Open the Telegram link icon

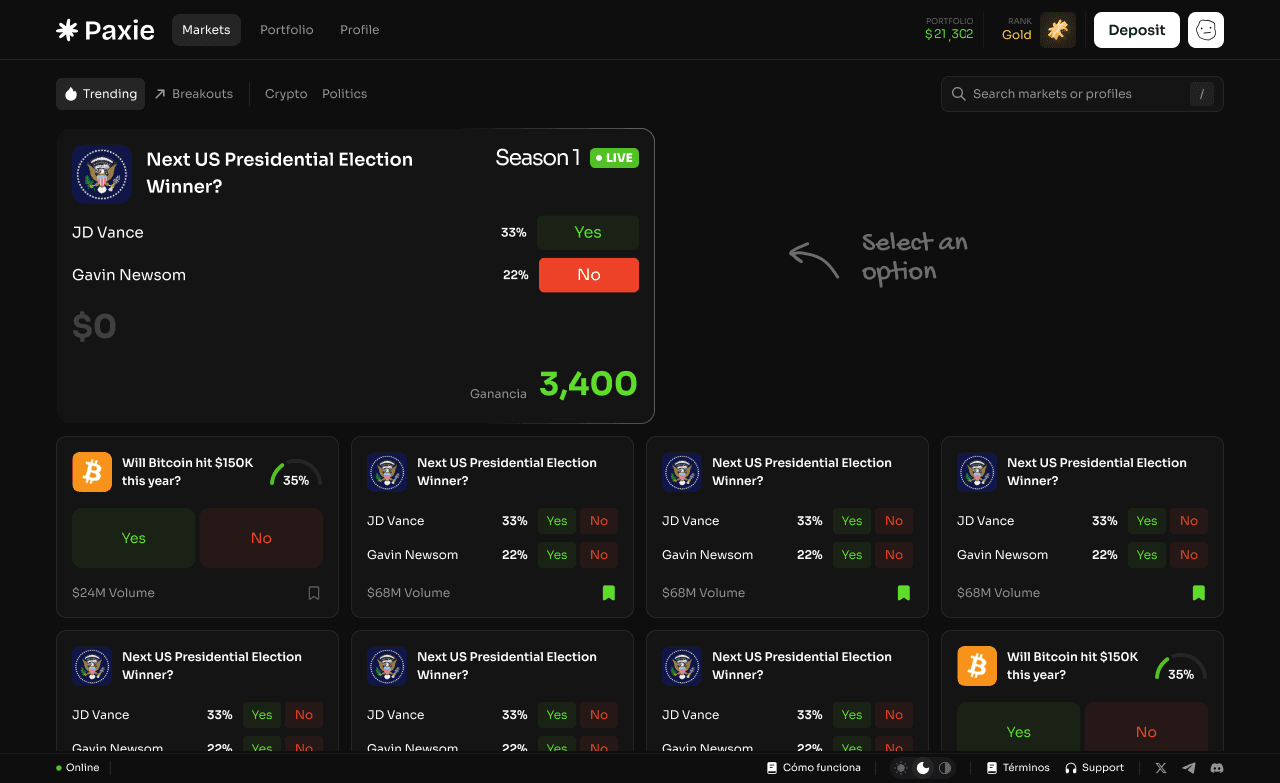(x=1189, y=768)
